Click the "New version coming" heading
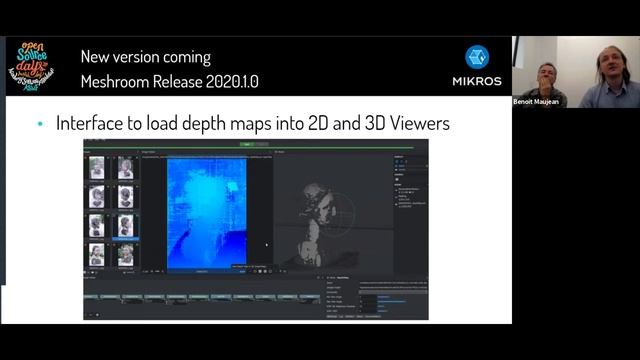Screen dimensions: 640x360 coord(146,57)
